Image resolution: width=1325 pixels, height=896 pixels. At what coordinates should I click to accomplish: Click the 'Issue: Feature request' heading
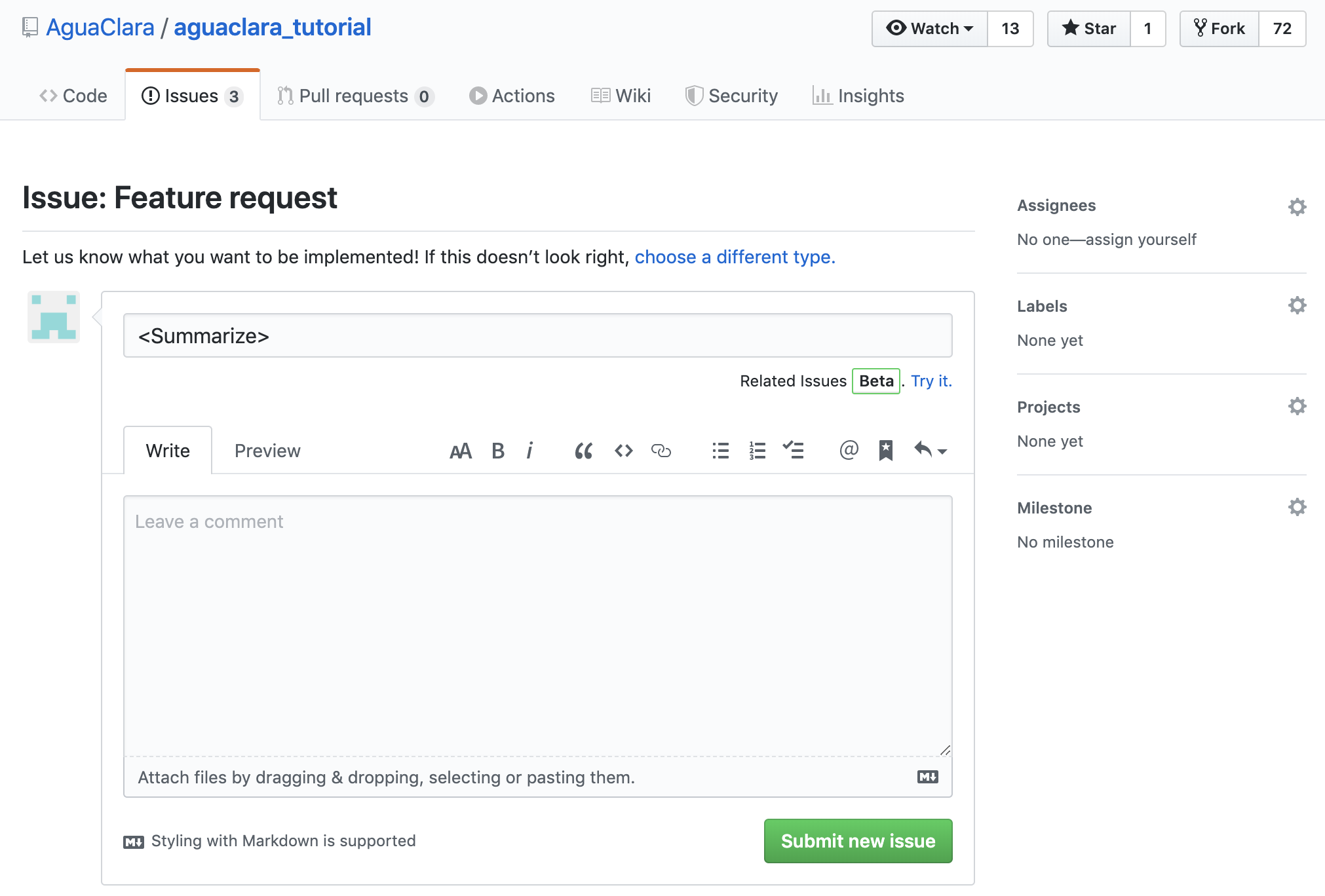(180, 198)
